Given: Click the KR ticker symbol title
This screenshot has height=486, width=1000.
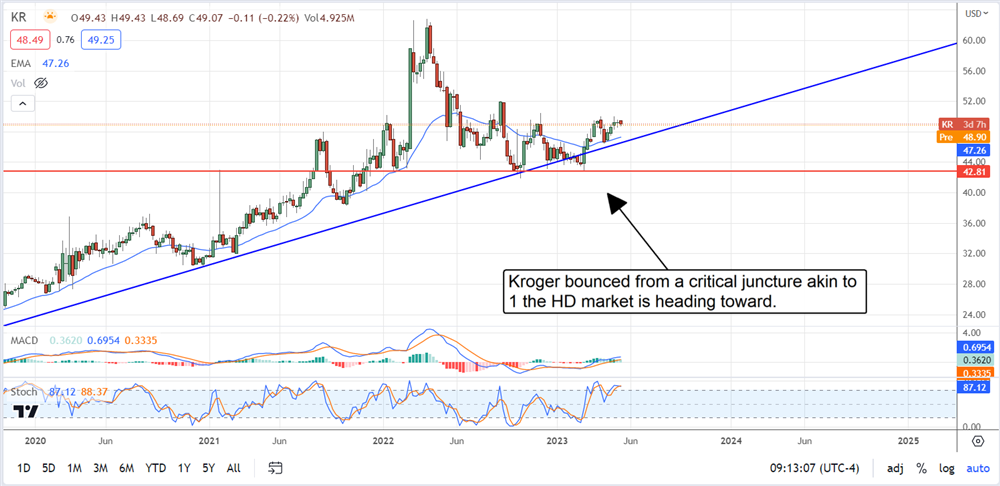Looking at the screenshot, I should 17,20.
